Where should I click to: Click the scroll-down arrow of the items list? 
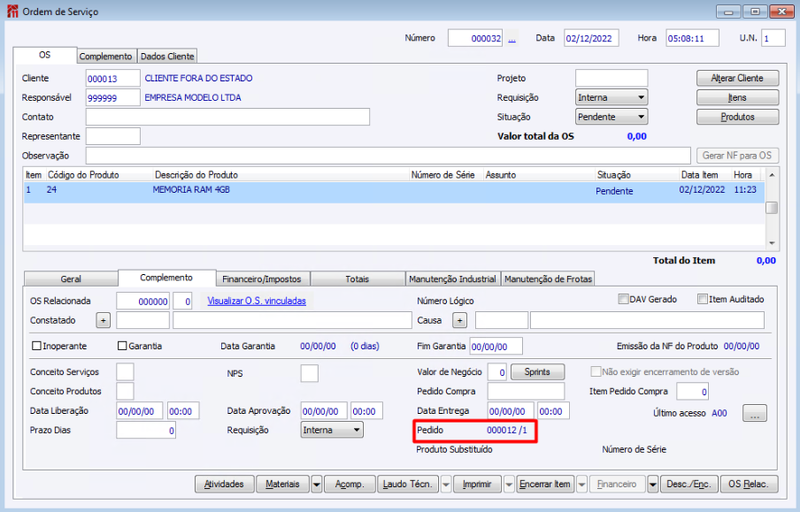tap(772, 243)
